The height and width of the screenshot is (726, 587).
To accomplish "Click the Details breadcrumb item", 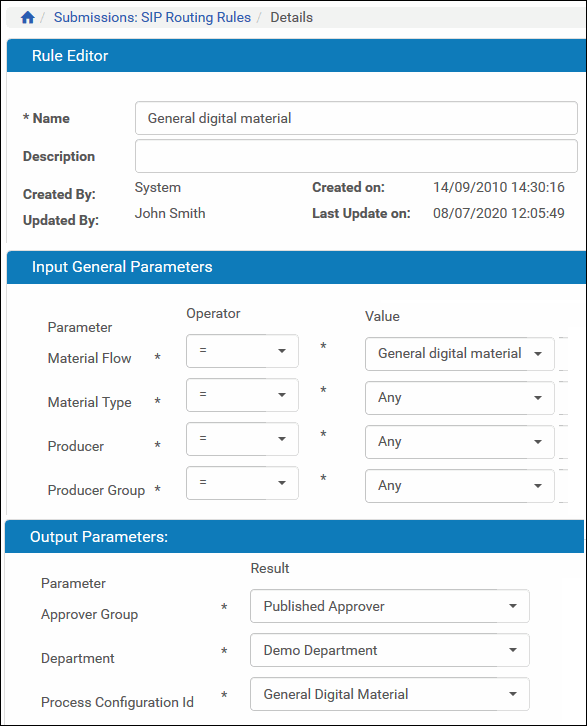I will [x=291, y=18].
